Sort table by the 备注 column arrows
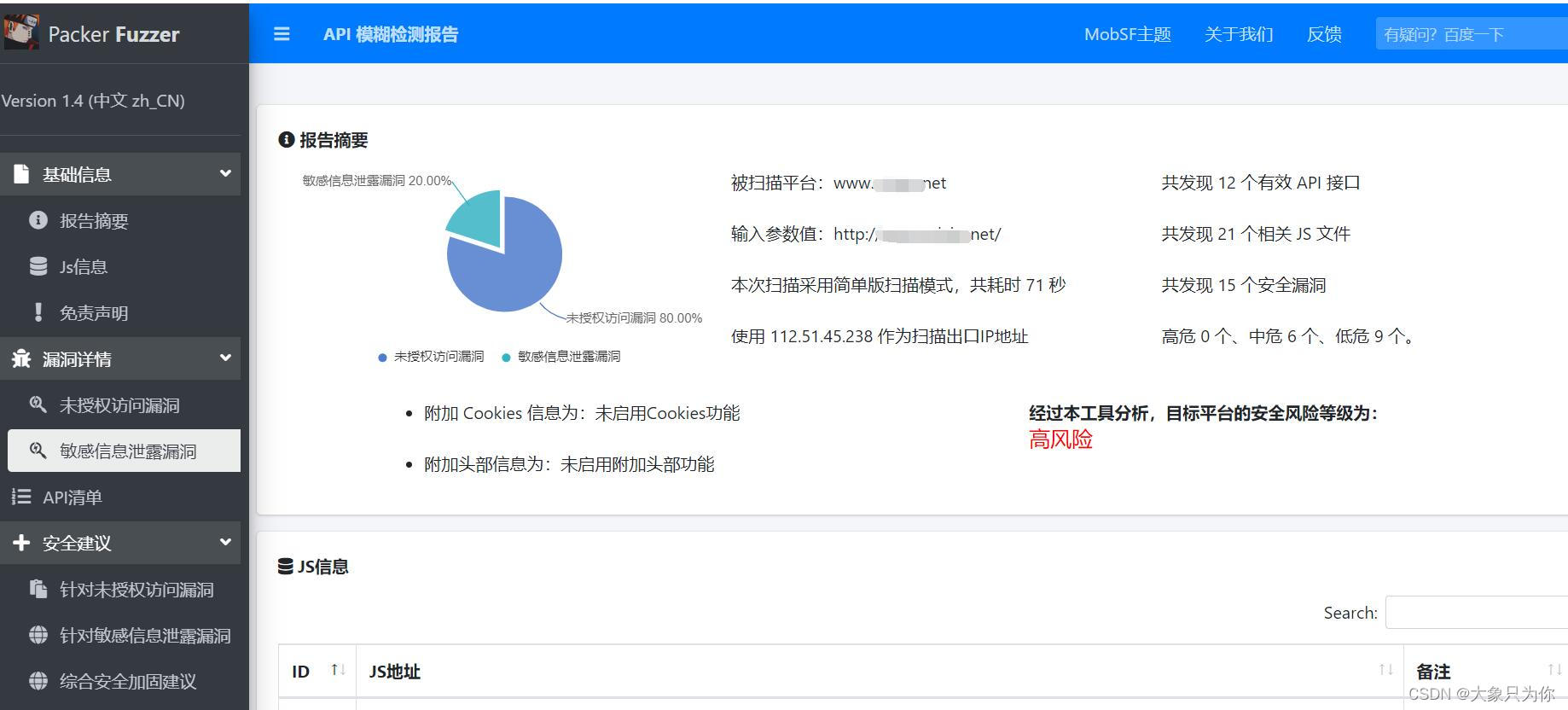This screenshot has width=1568, height=710. [1554, 670]
